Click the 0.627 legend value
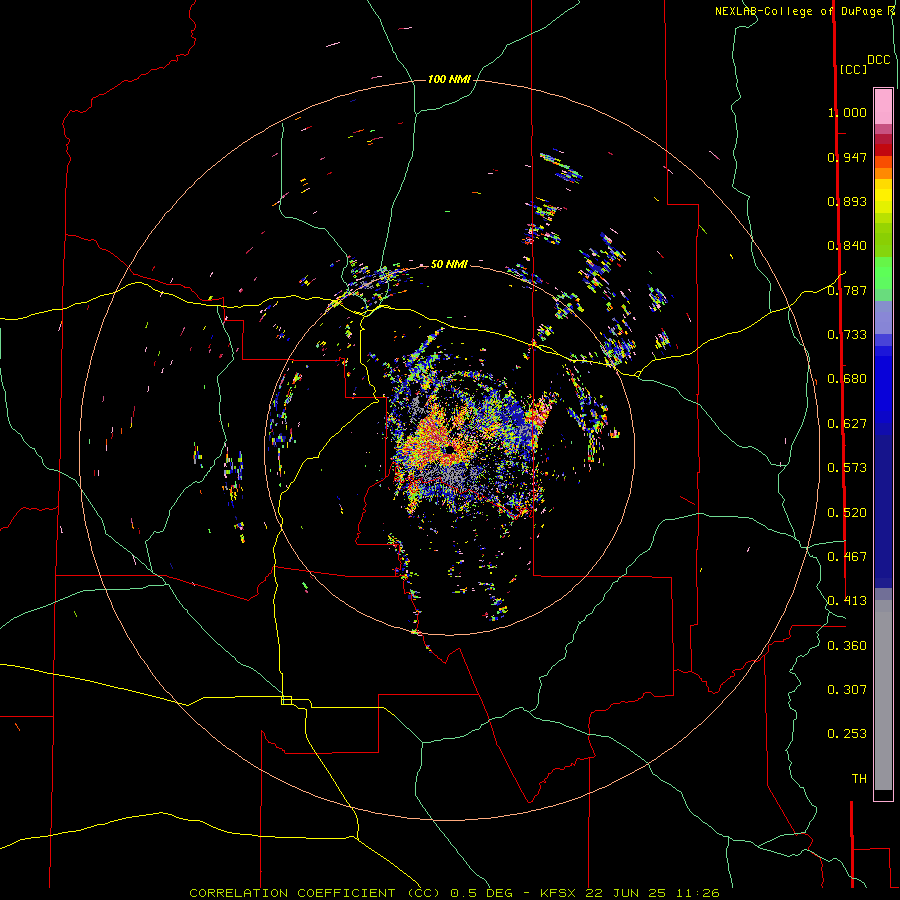The image size is (900, 900). coord(847,424)
